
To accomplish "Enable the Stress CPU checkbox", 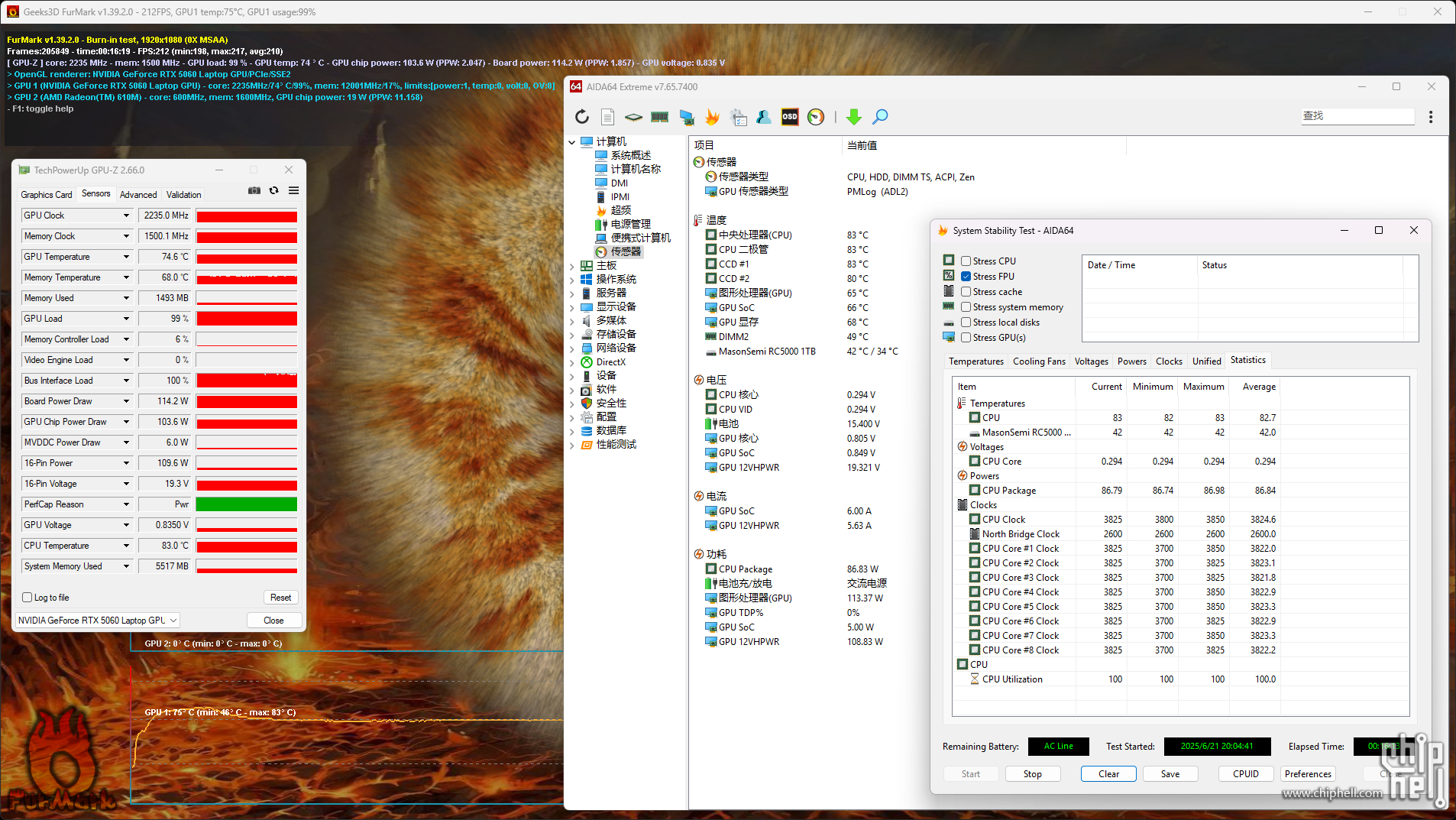I will pos(966,261).
